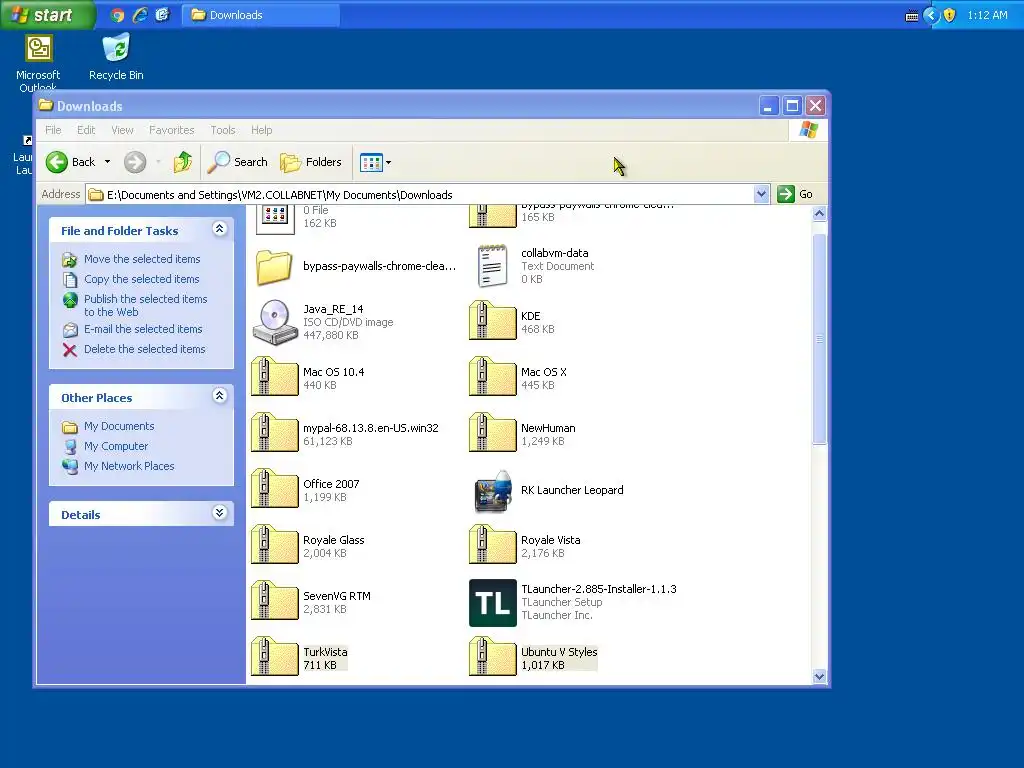Open the Edit menu

coord(86,130)
